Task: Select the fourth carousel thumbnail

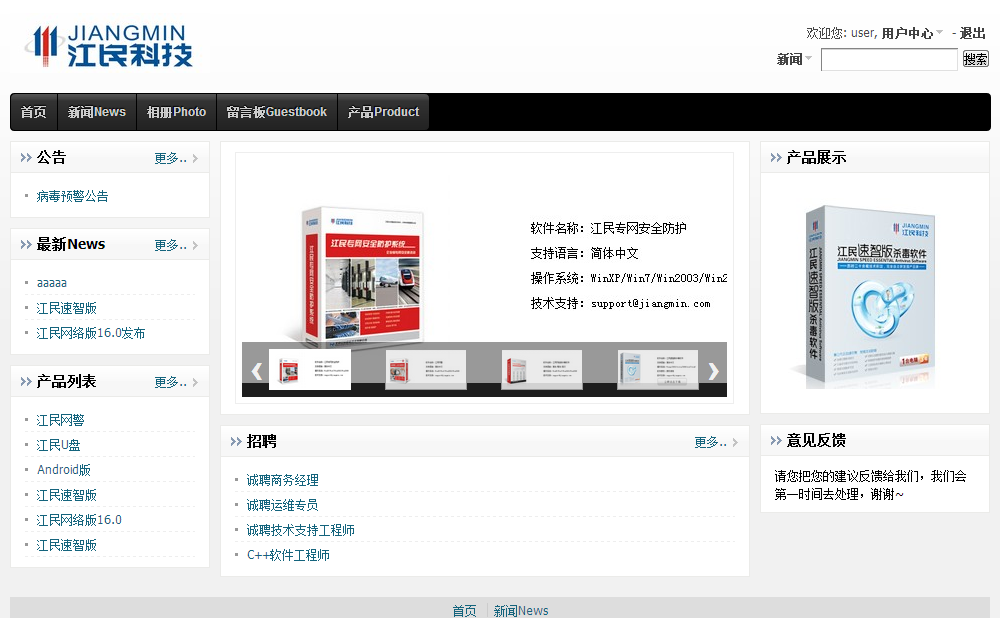Action: point(658,369)
